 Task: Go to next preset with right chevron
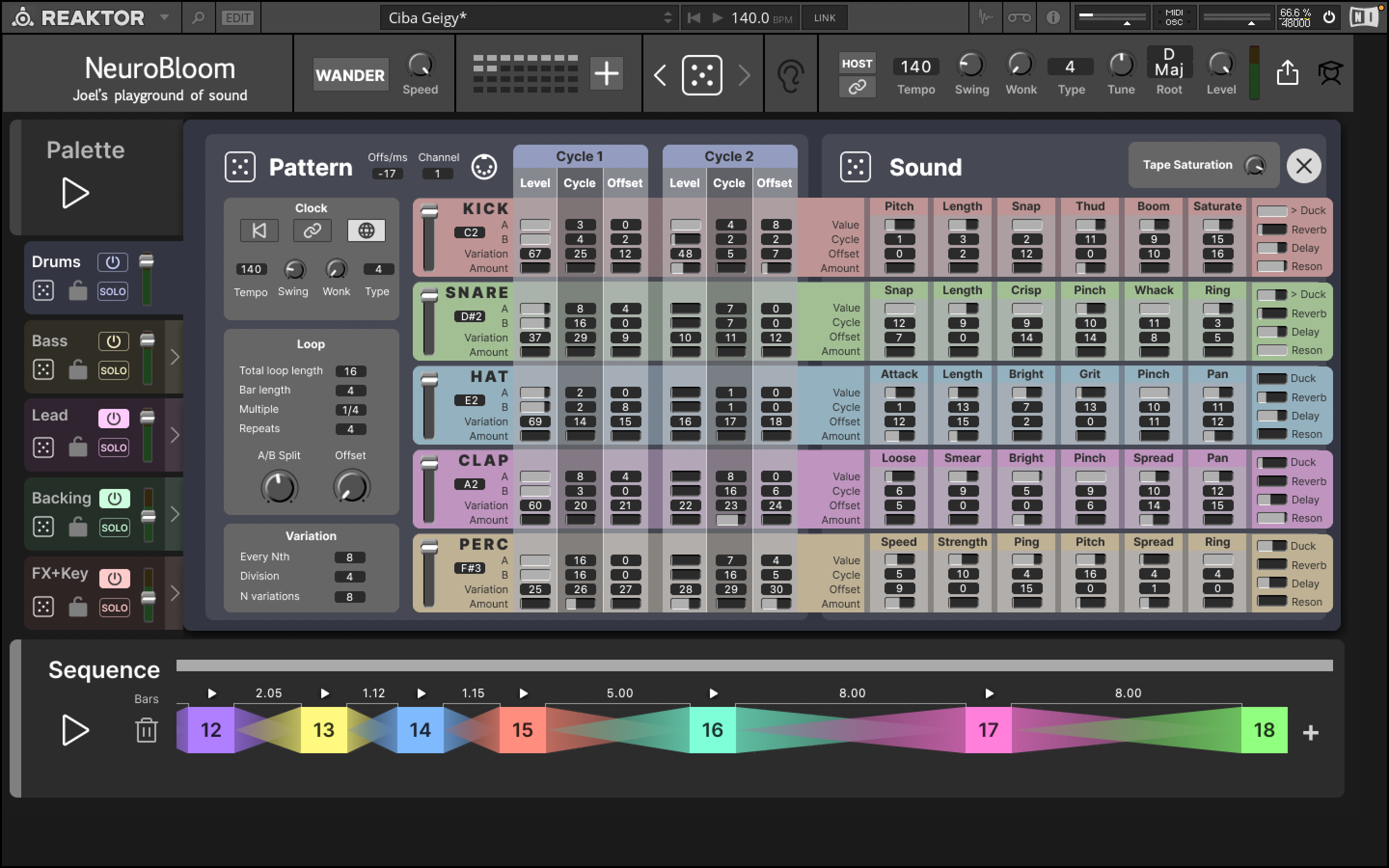point(744,75)
